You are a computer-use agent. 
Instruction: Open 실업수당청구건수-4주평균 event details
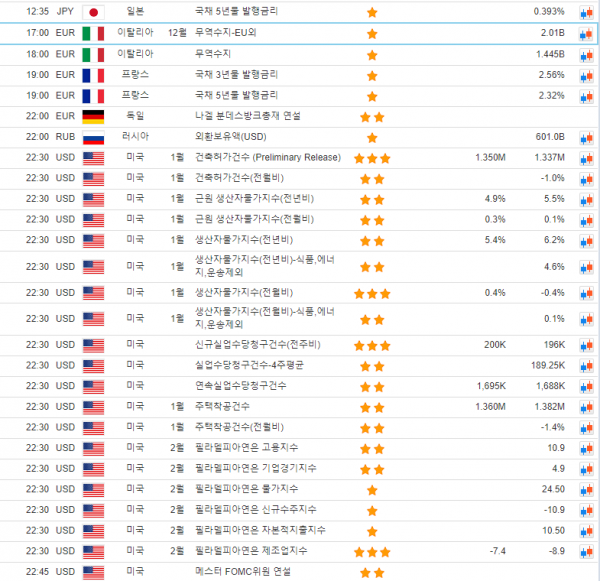pos(248,366)
